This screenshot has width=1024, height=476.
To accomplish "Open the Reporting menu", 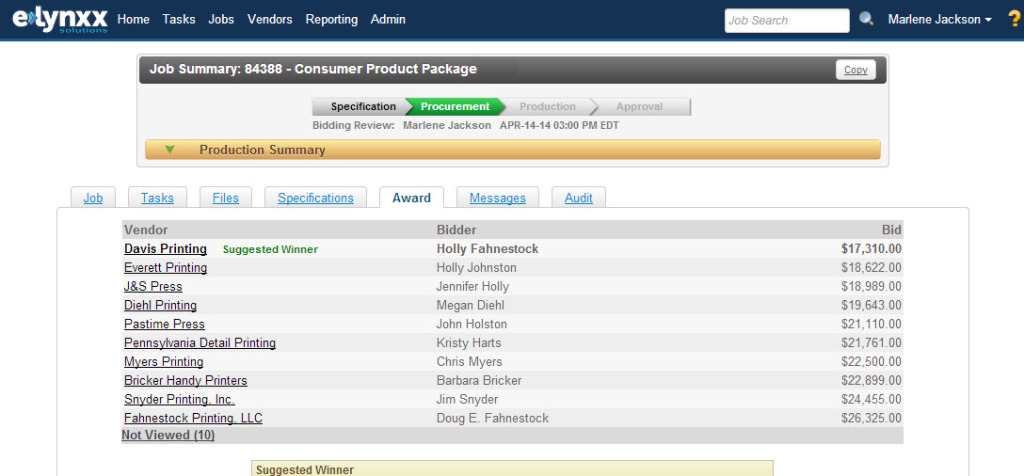I will click(332, 20).
